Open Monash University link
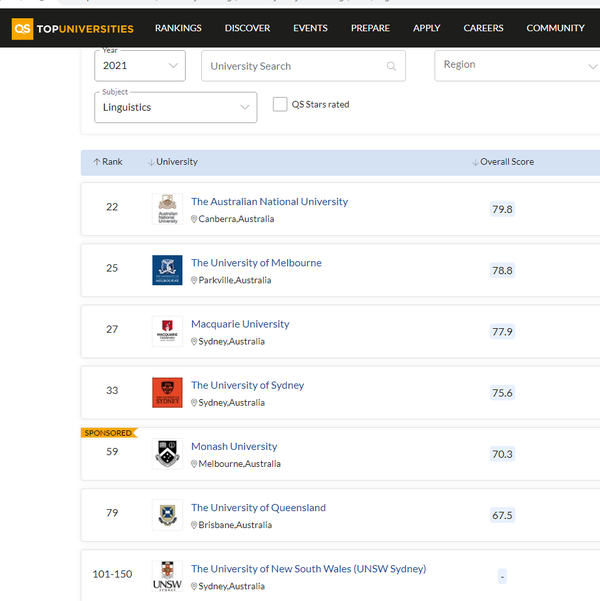The image size is (600, 601). [234, 447]
